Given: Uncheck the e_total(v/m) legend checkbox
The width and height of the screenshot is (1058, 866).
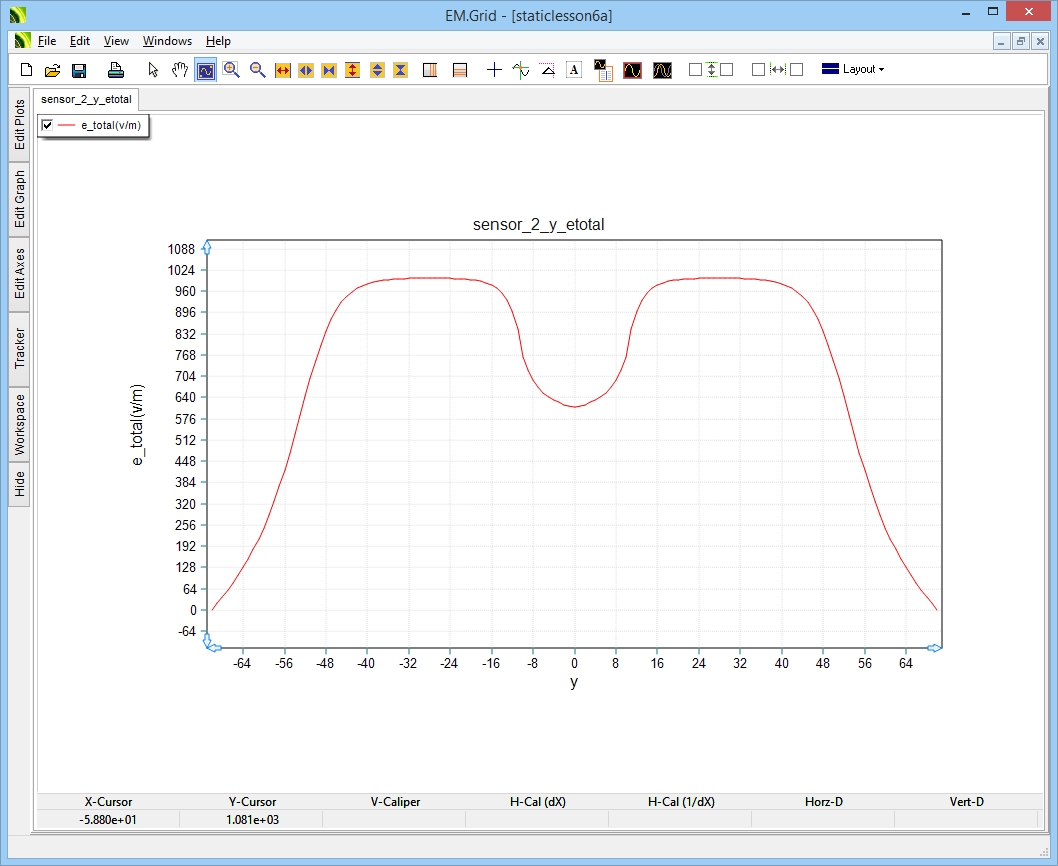Looking at the screenshot, I should pyautogui.click(x=47, y=125).
